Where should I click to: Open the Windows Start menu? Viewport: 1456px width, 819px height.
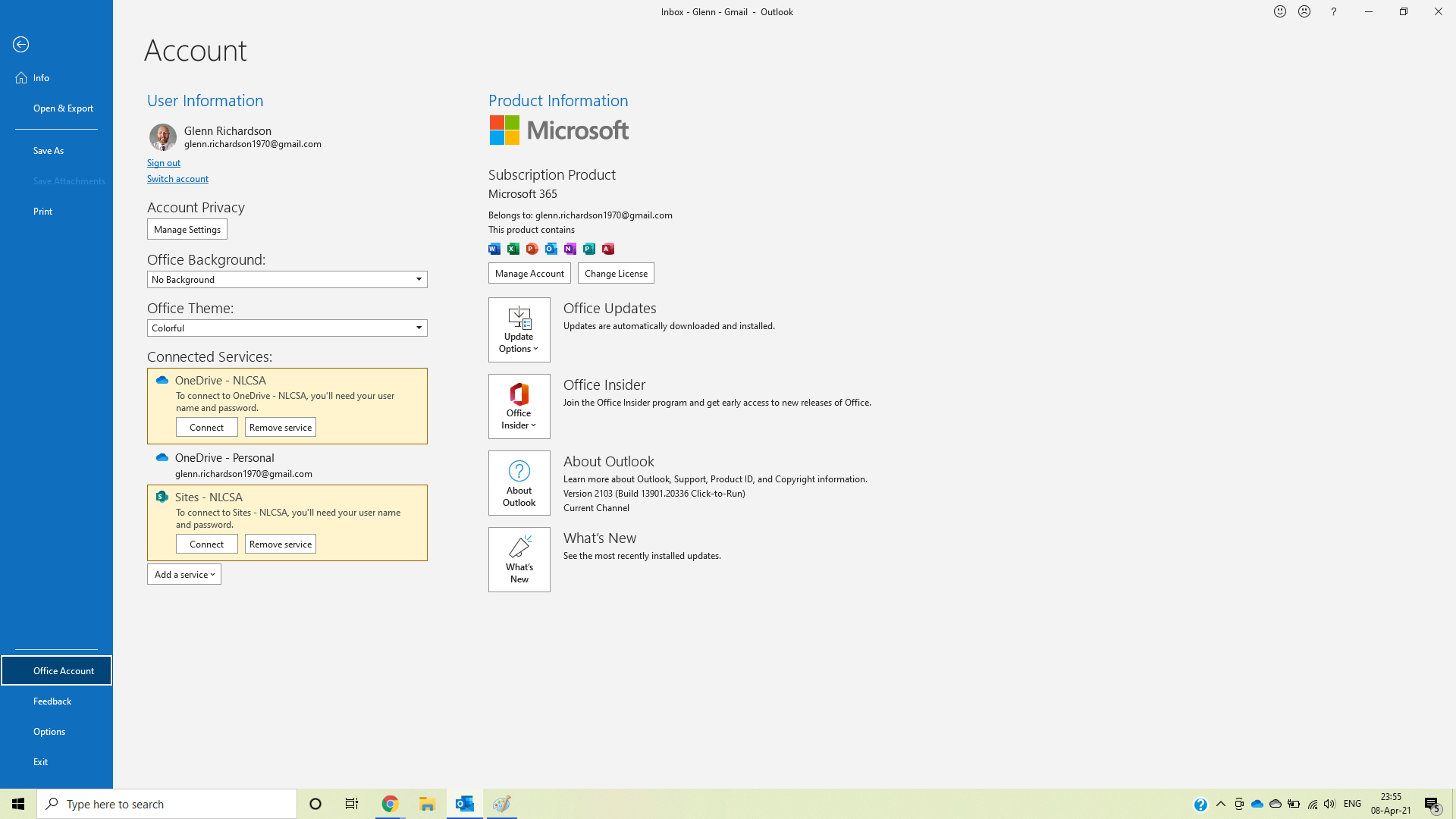coord(18,804)
